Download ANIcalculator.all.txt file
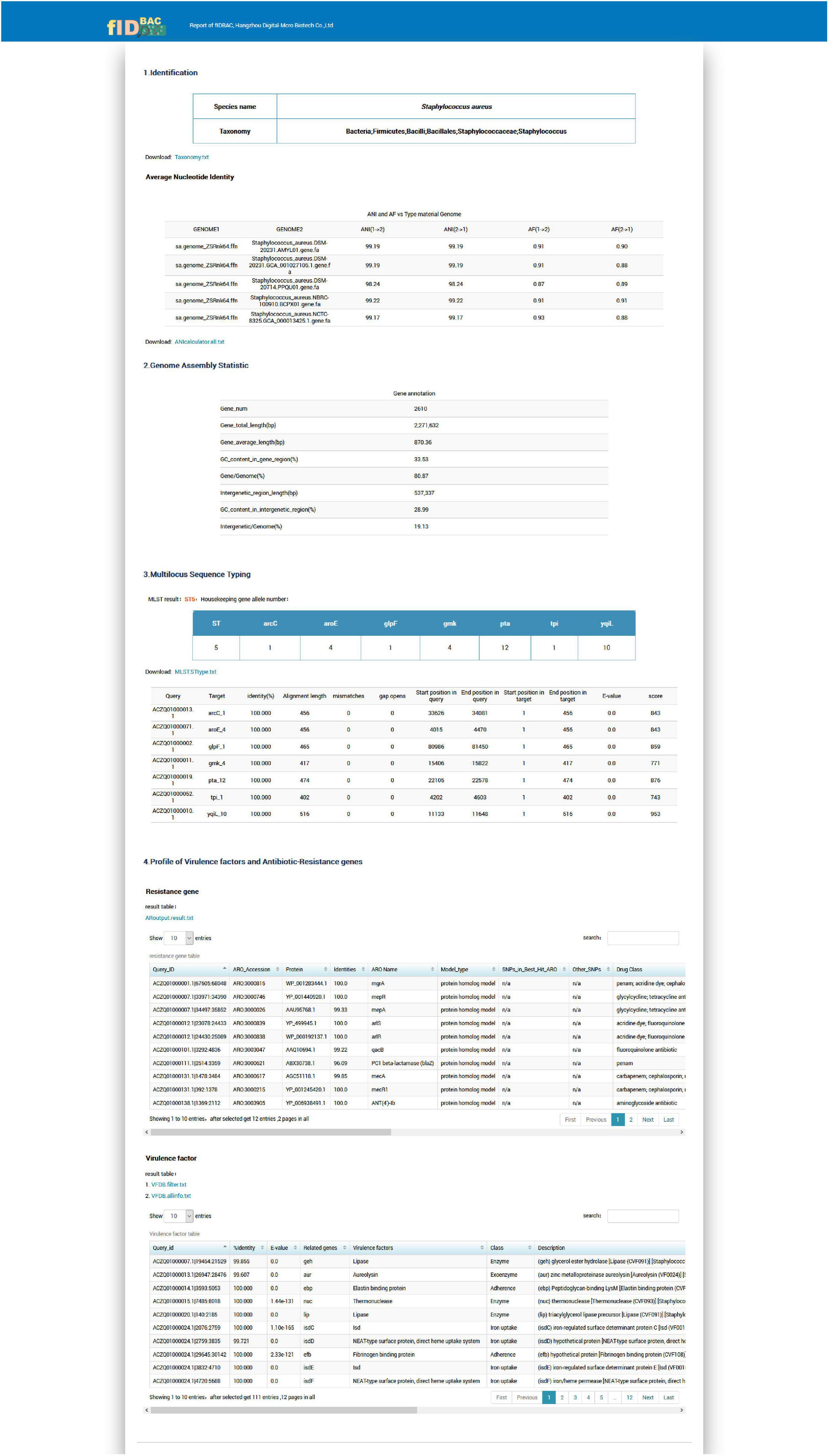 click(199, 342)
